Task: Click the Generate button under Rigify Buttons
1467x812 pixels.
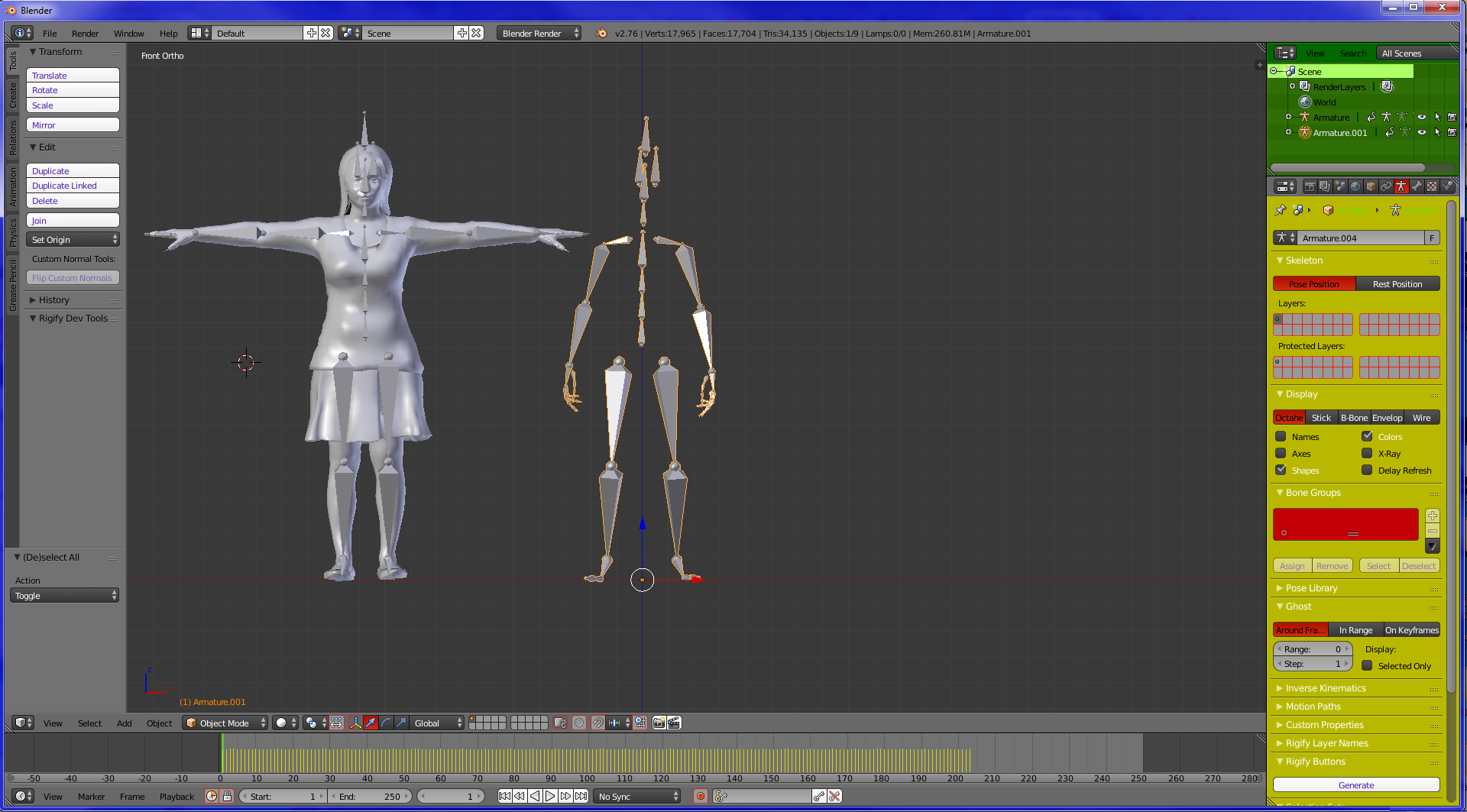Action: 1355,785
